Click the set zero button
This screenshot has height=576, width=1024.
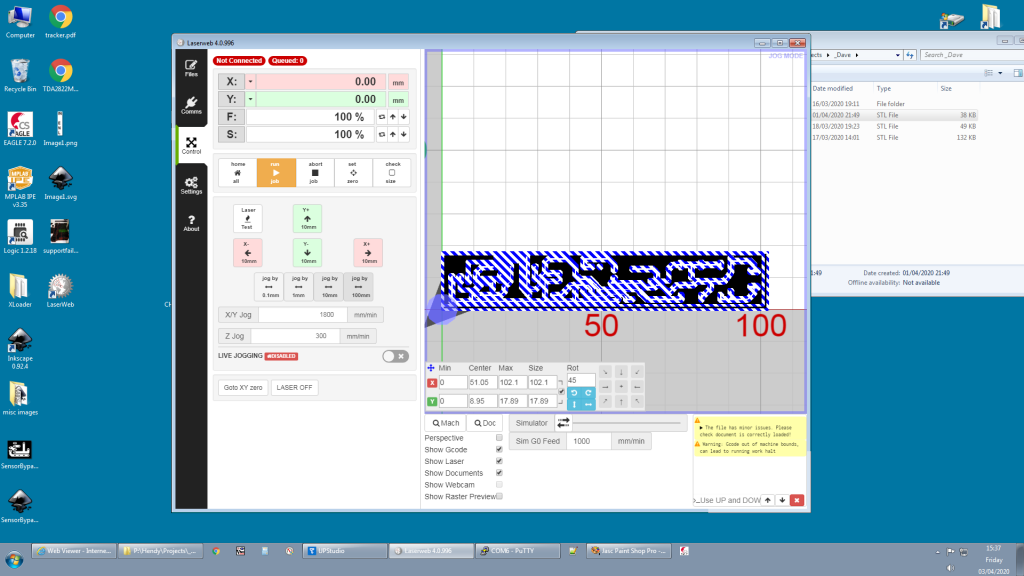coord(353,172)
